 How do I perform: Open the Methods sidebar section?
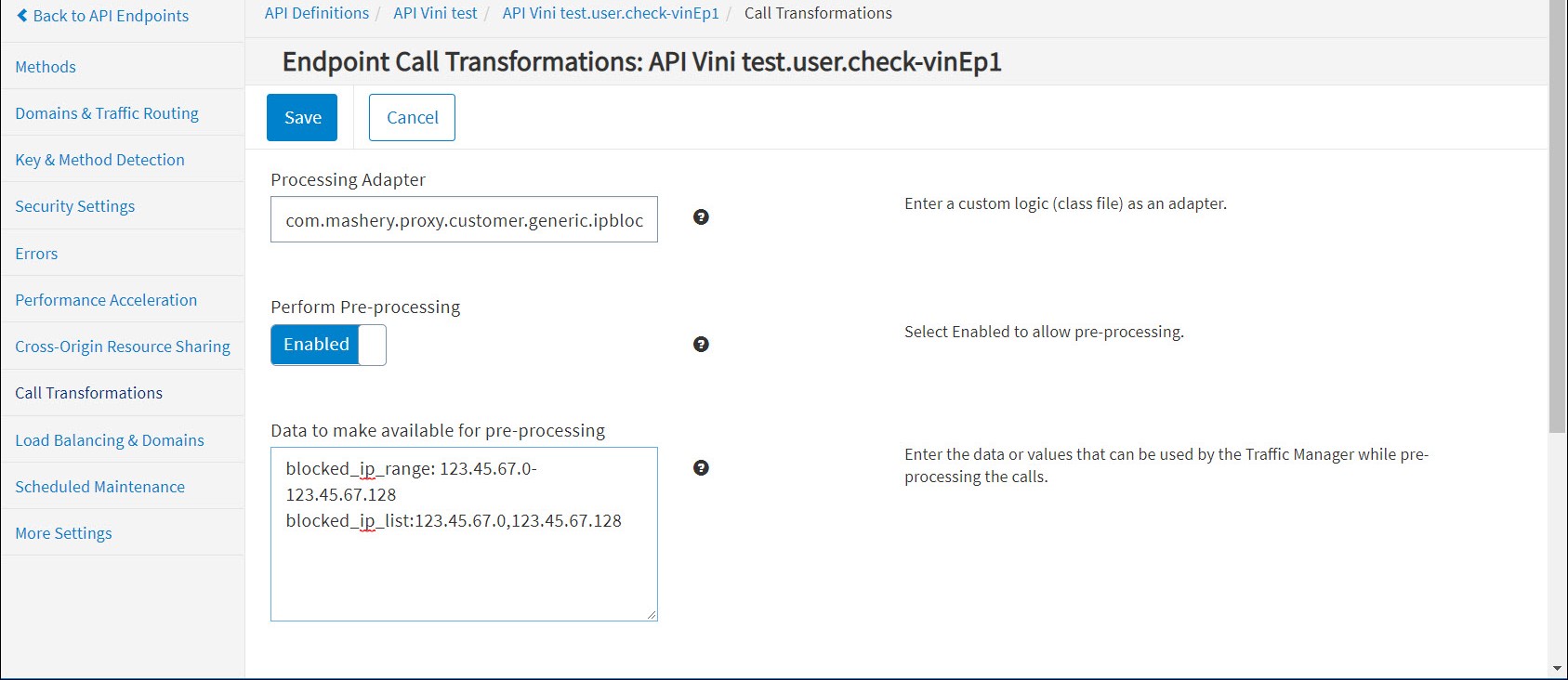click(x=46, y=67)
